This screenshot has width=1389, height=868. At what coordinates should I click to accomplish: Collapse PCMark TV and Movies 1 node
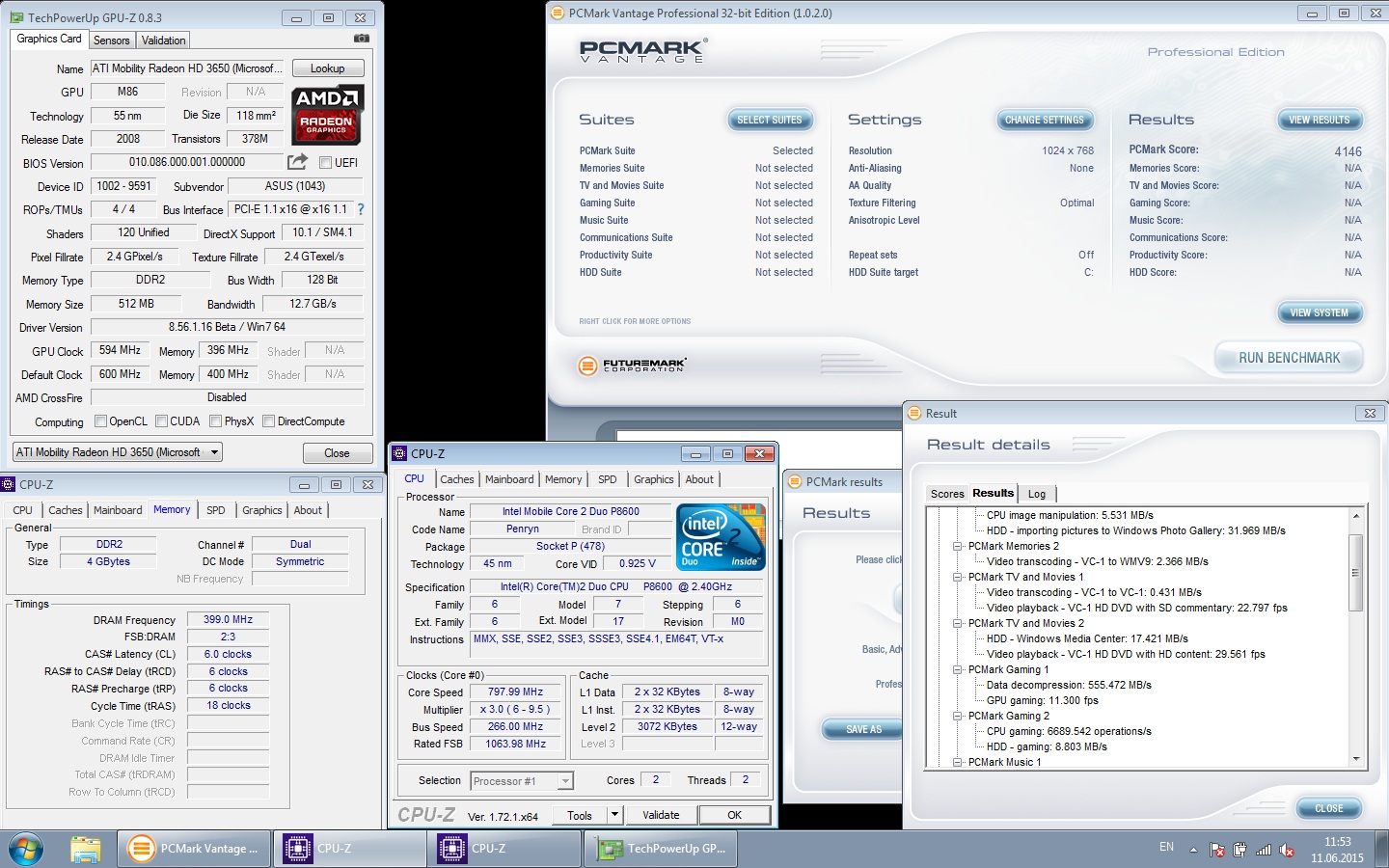click(x=958, y=577)
